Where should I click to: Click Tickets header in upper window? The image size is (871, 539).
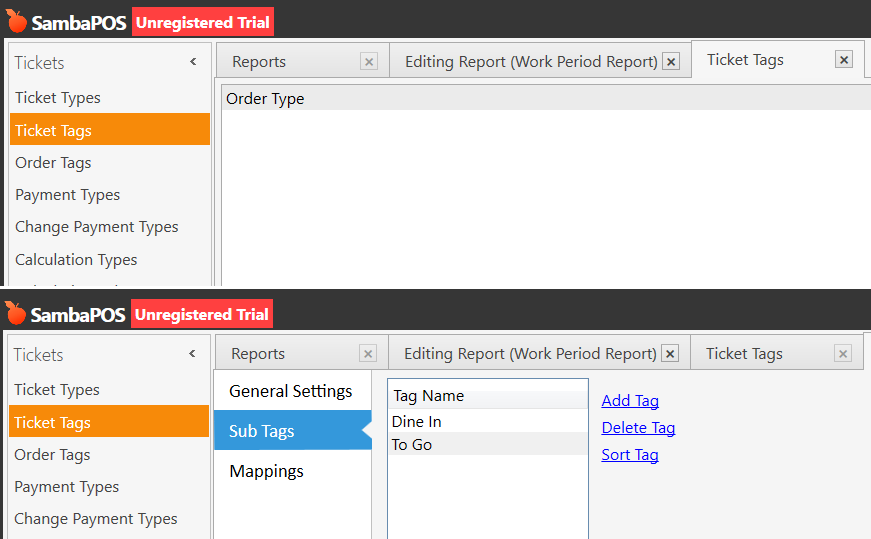click(x=39, y=63)
